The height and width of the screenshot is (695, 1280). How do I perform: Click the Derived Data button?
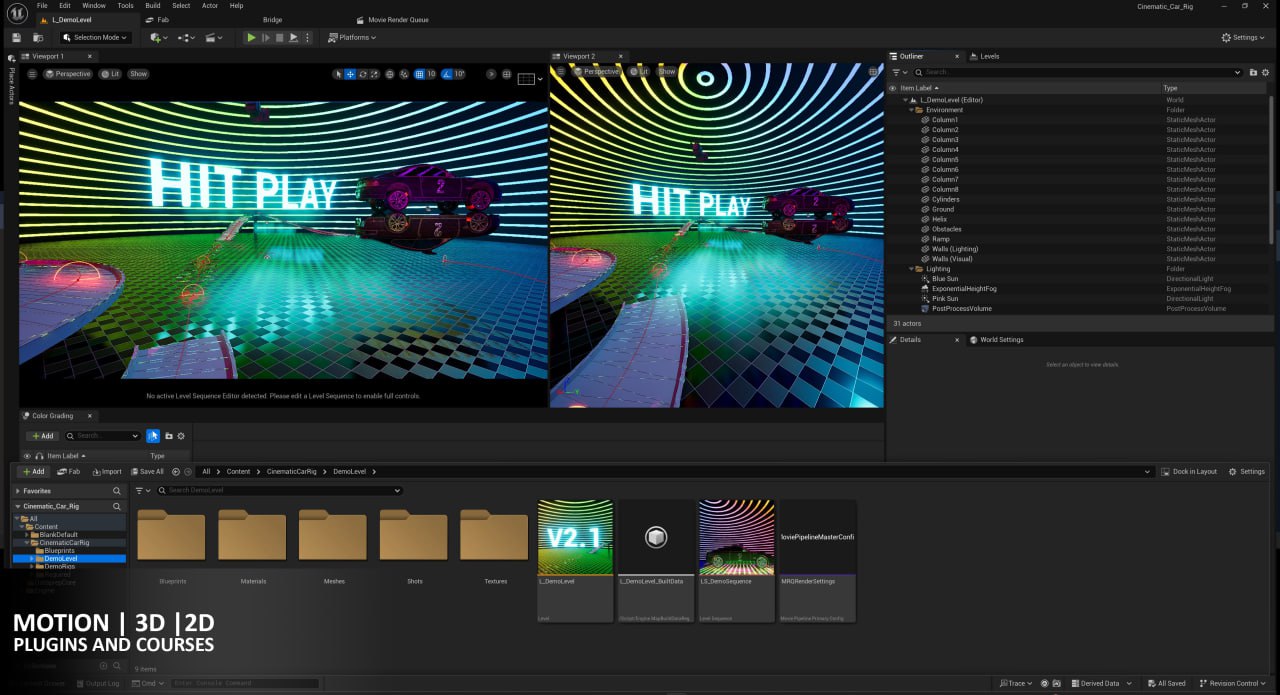[x=1100, y=683]
